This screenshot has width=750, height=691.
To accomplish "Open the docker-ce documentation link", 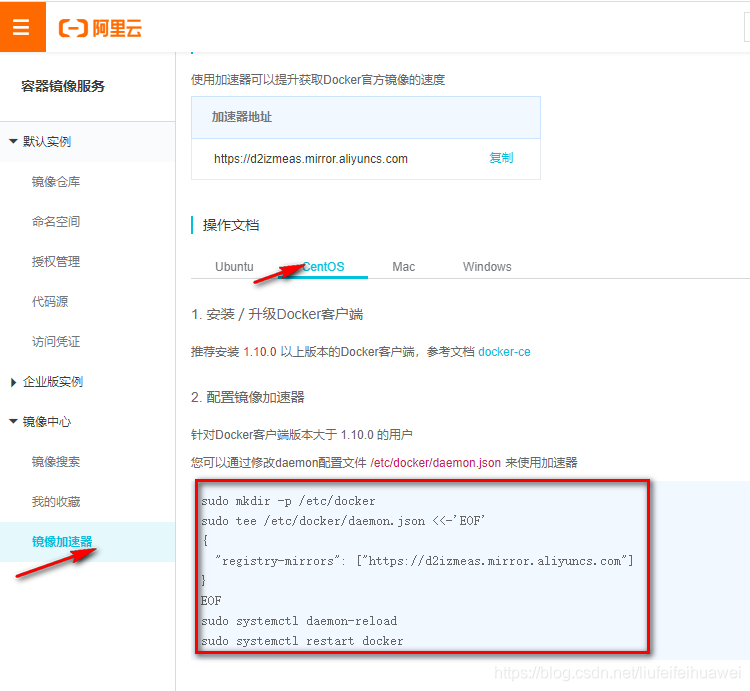I will 504,352.
